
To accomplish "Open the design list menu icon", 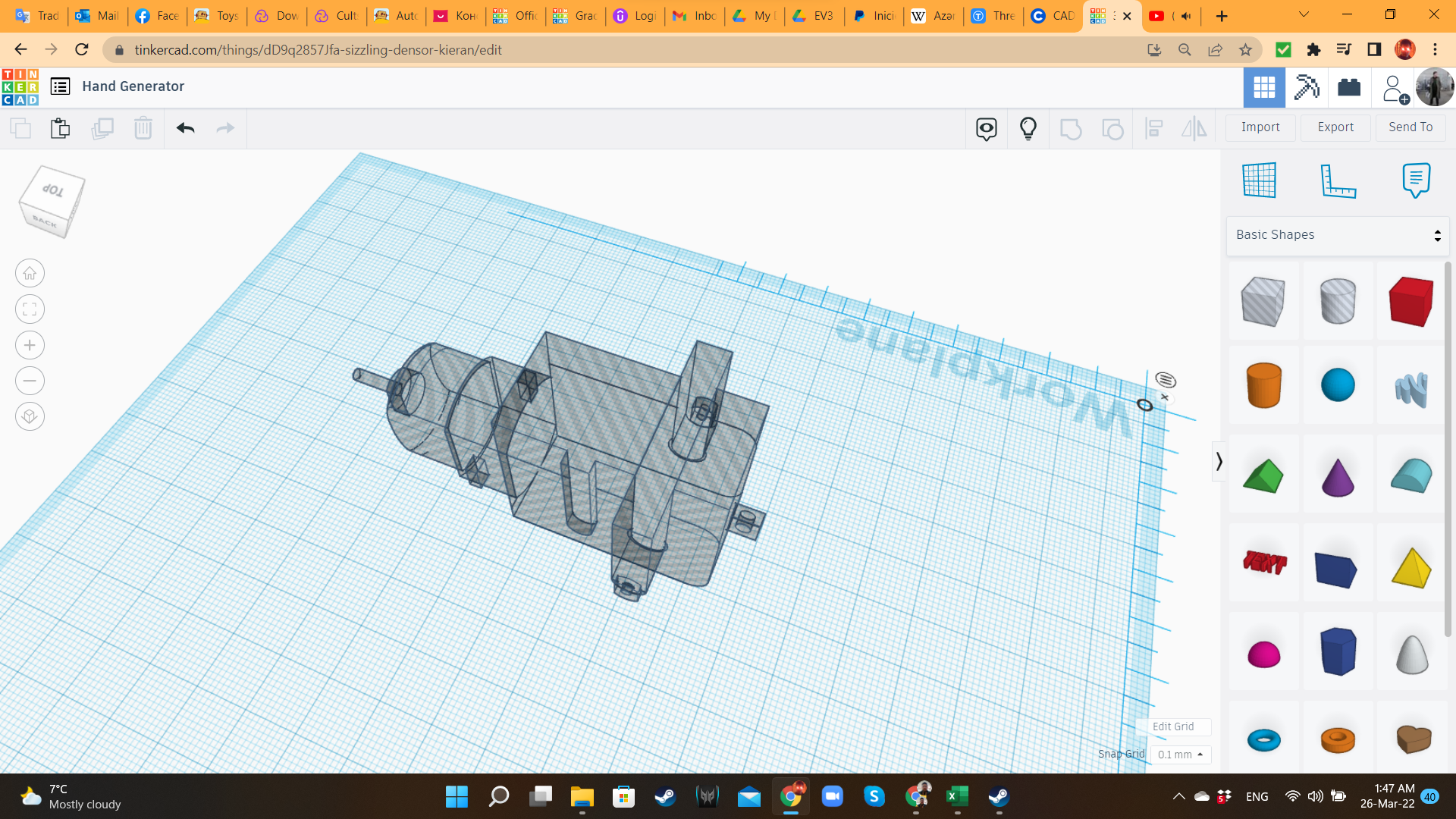I will pyautogui.click(x=60, y=86).
